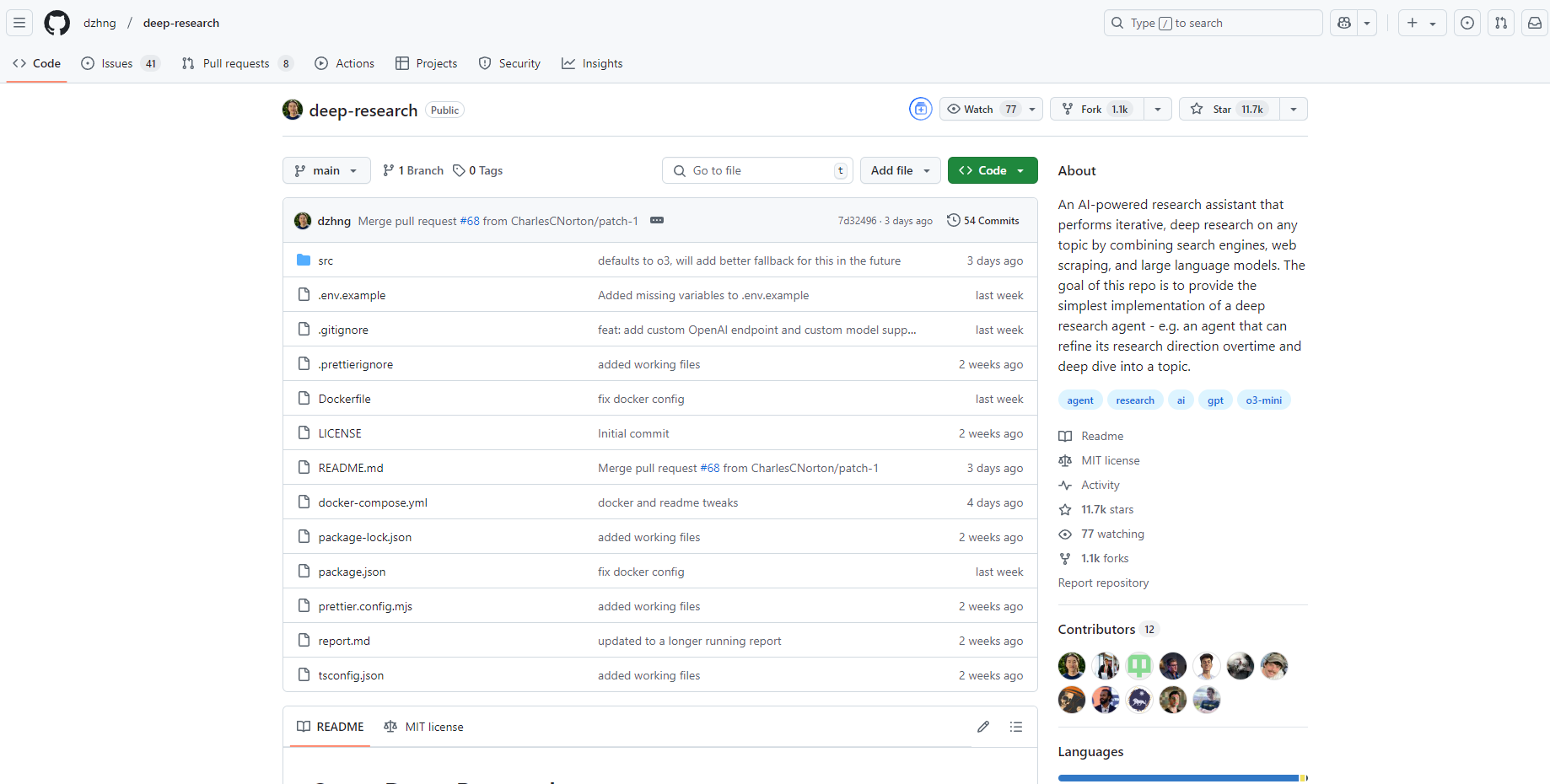
Task: Edit README with the pencil icon
Action: coord(983,727)
